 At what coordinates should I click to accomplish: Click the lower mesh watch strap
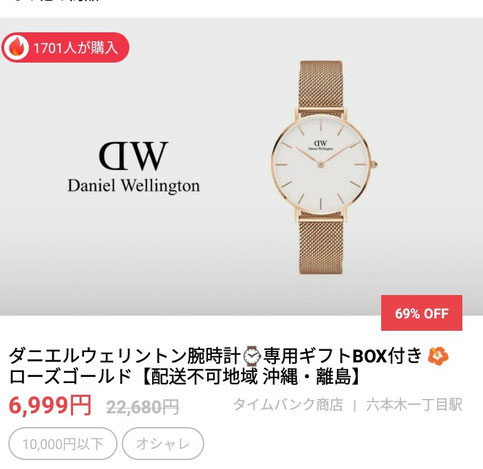tap(321, 246)
